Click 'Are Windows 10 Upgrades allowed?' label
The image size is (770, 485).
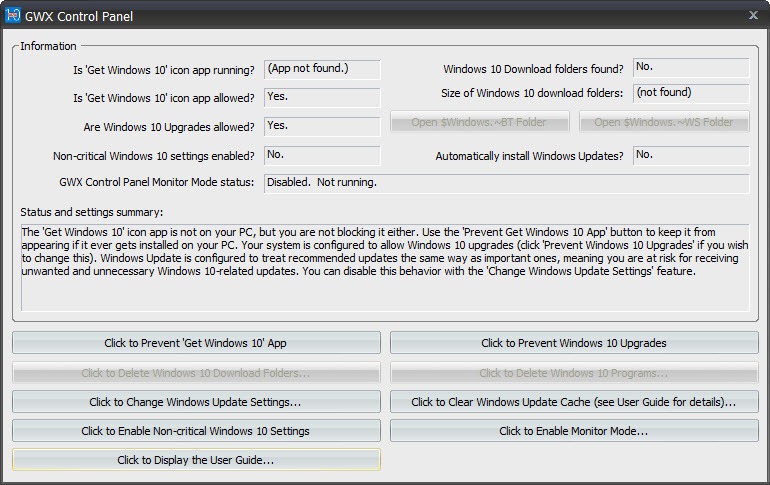tap(169, 127)
